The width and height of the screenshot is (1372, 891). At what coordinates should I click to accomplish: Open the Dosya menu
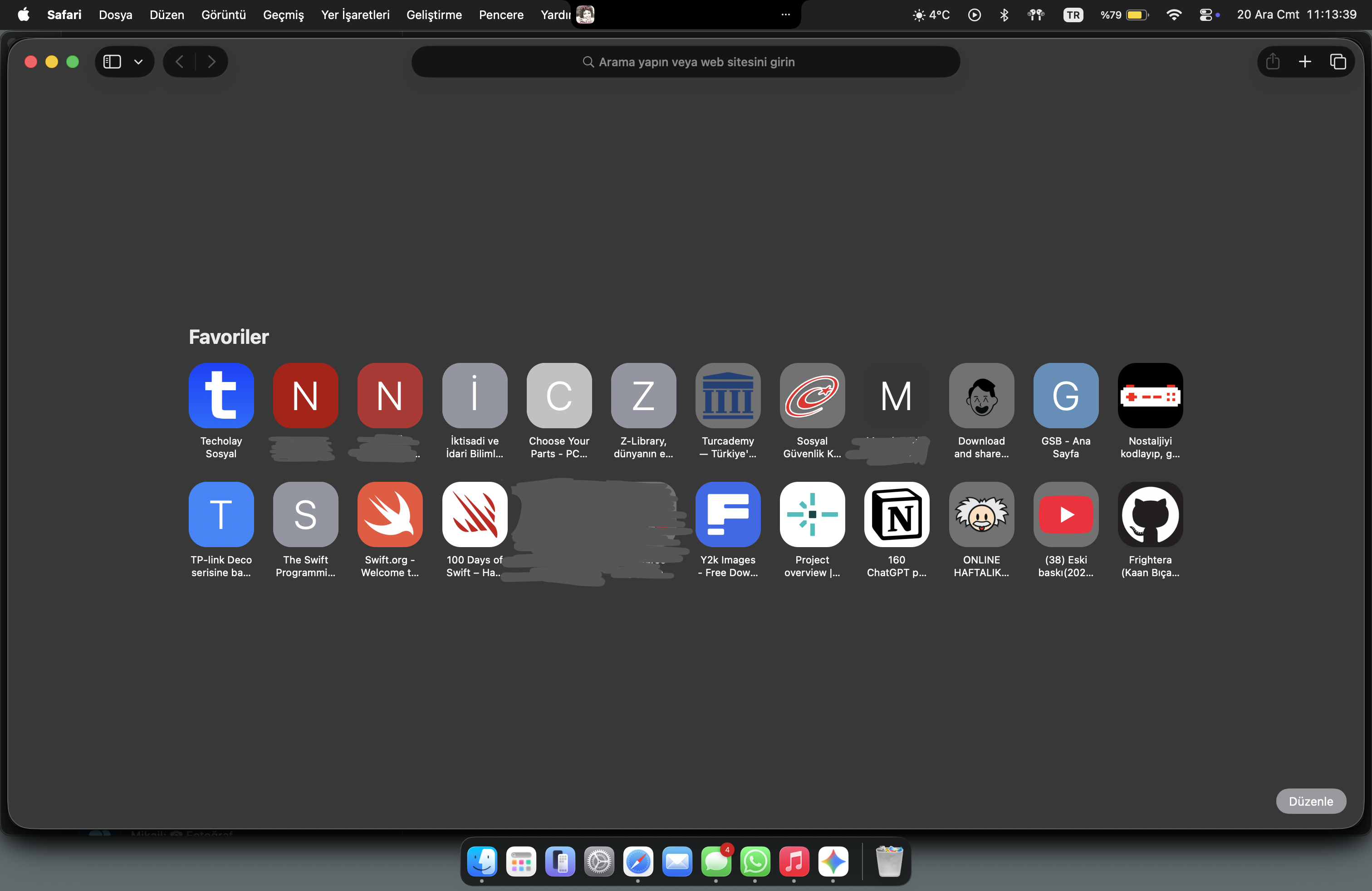click(x=115, y=15)
